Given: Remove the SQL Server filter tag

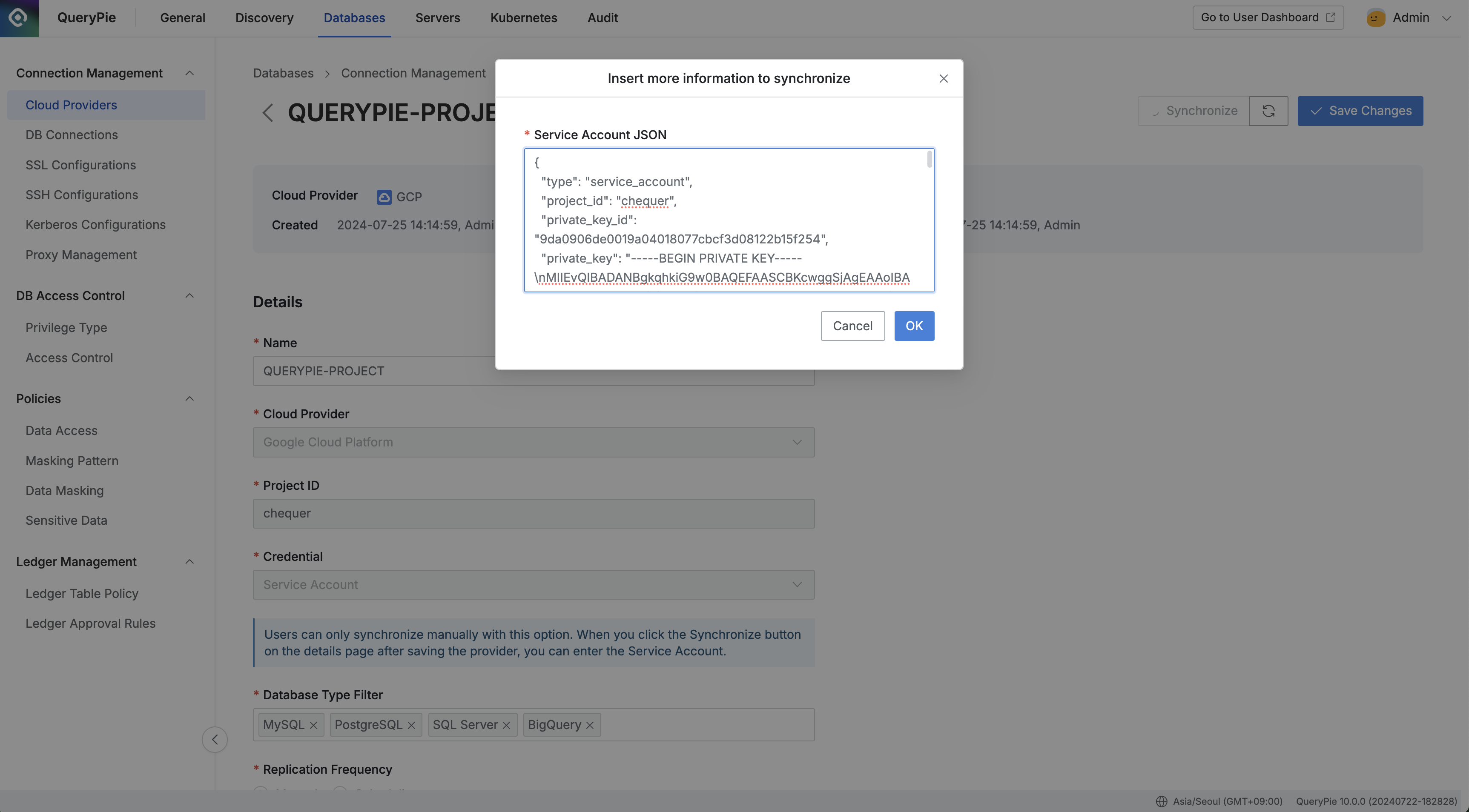Looking at the screenshot, I should tap(506, 725).
